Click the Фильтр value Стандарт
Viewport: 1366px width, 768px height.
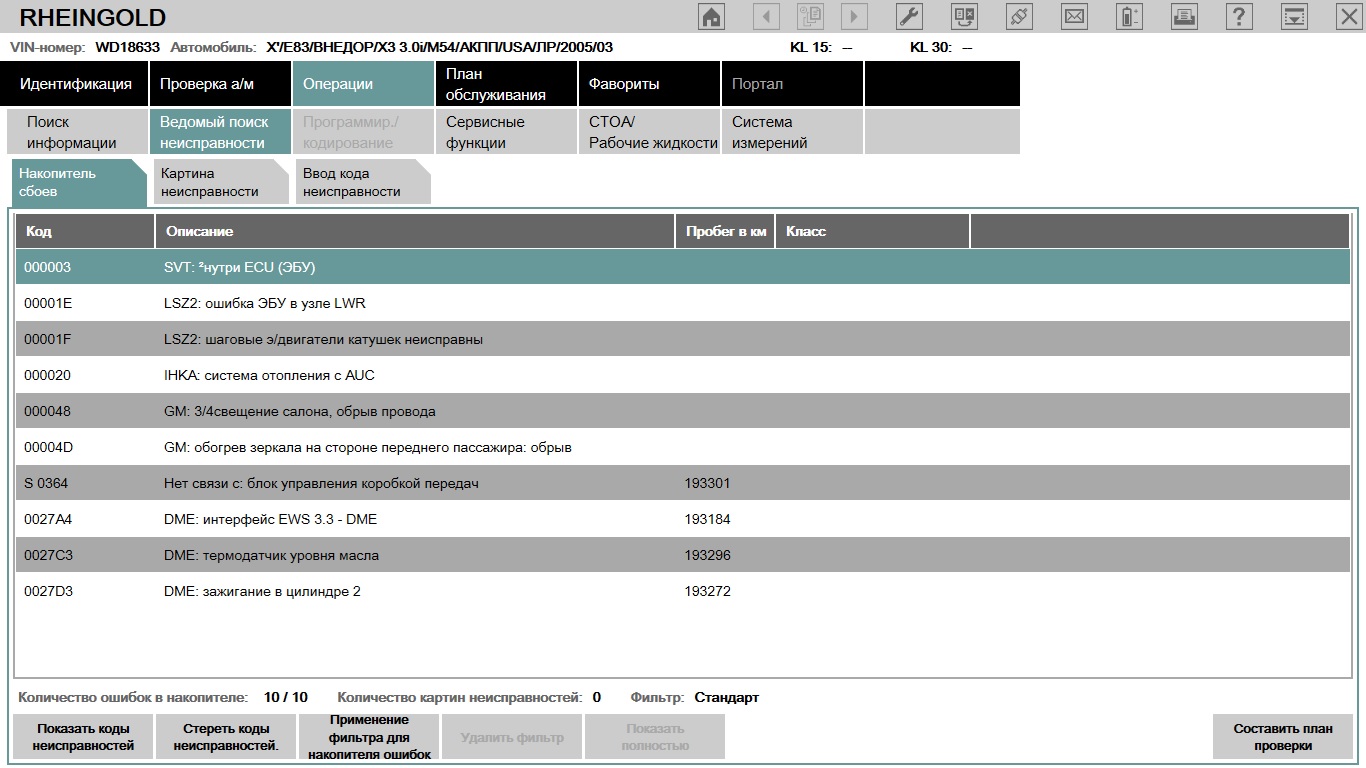coord(727,697)
